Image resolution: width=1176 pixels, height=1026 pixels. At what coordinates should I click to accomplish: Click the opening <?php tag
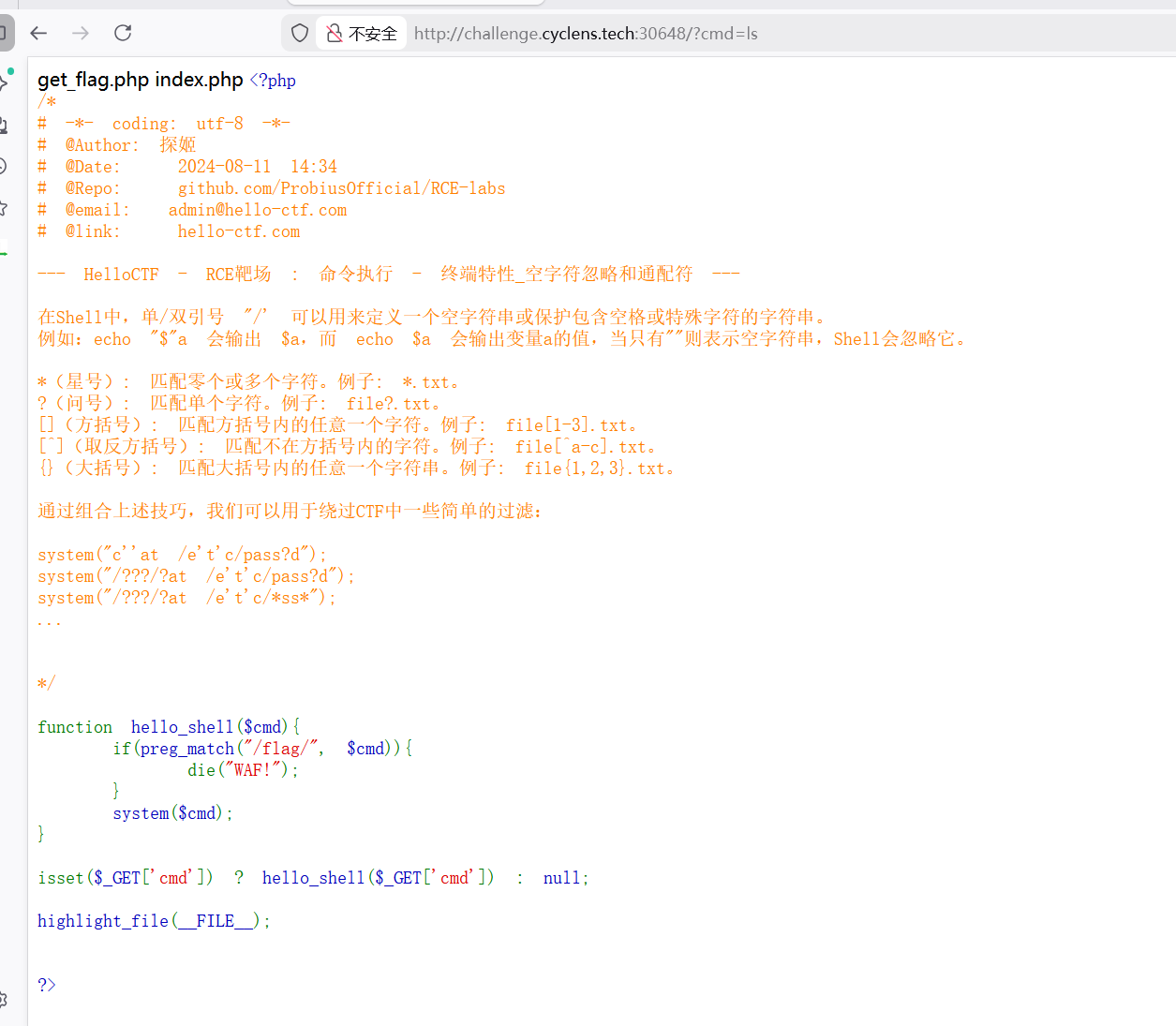pos(273,81)
